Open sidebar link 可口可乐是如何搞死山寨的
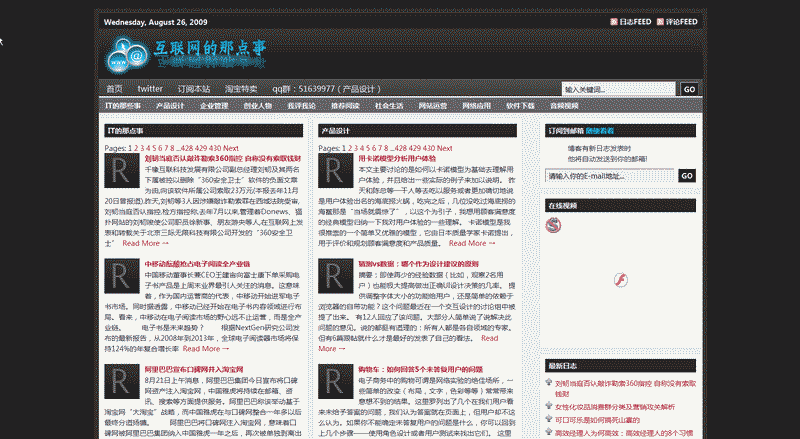800x439 pixels. (597, 420)
